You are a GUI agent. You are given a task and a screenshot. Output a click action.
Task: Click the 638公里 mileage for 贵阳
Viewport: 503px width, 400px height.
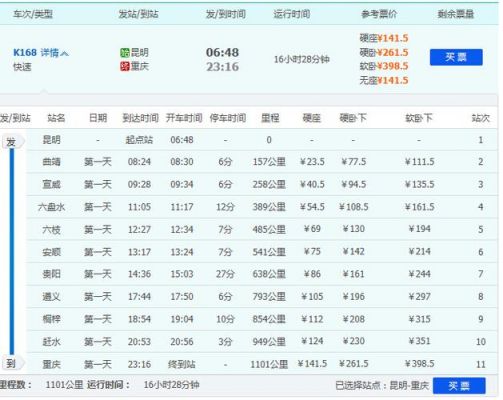coord(269,274)
